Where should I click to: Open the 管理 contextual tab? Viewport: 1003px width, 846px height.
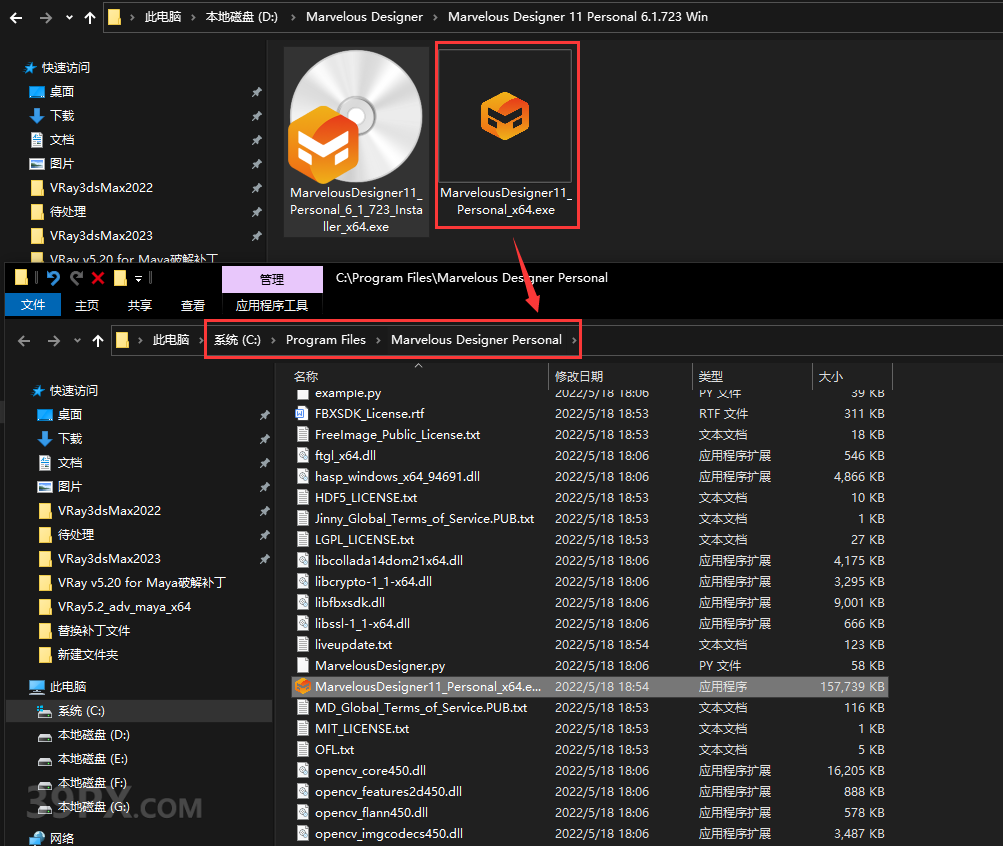(x=272, y=279)
